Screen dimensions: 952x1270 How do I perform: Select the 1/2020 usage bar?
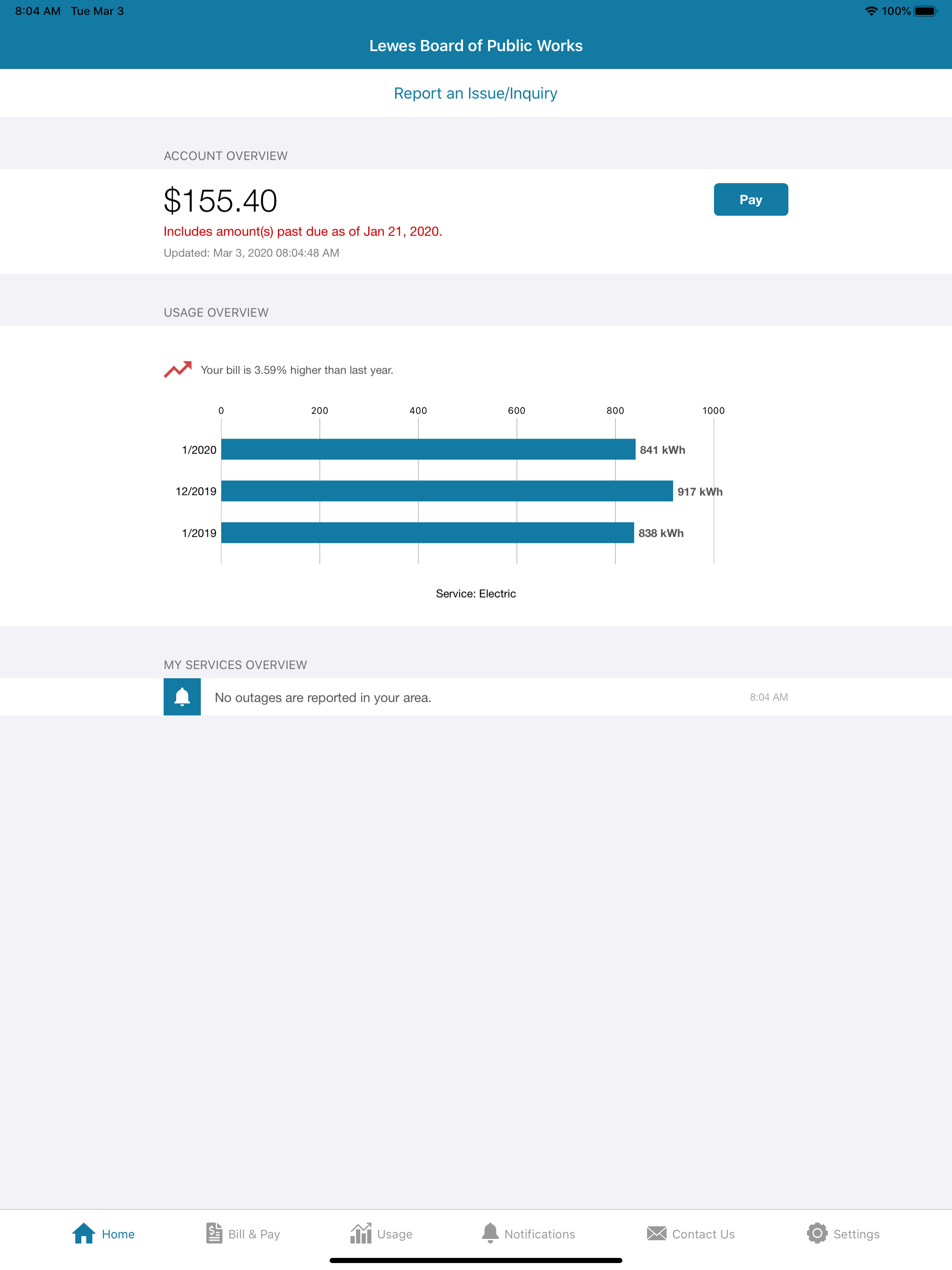(x=428, y=450)
